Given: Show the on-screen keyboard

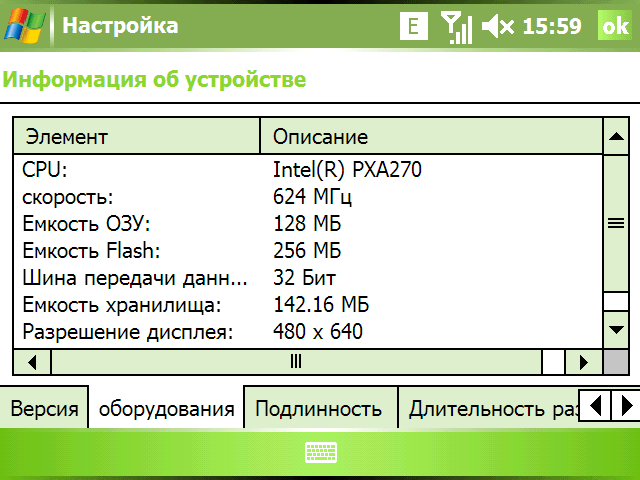Looking at the screenshot, I should coord(320,453).
